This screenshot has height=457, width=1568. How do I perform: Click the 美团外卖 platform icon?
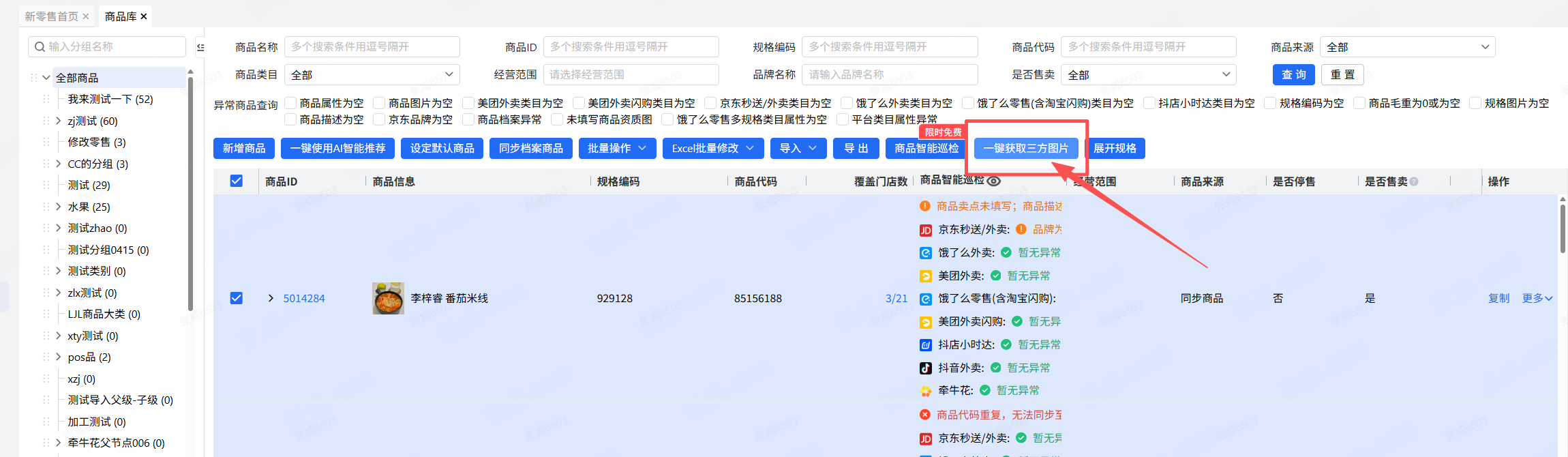pos(926,276)
